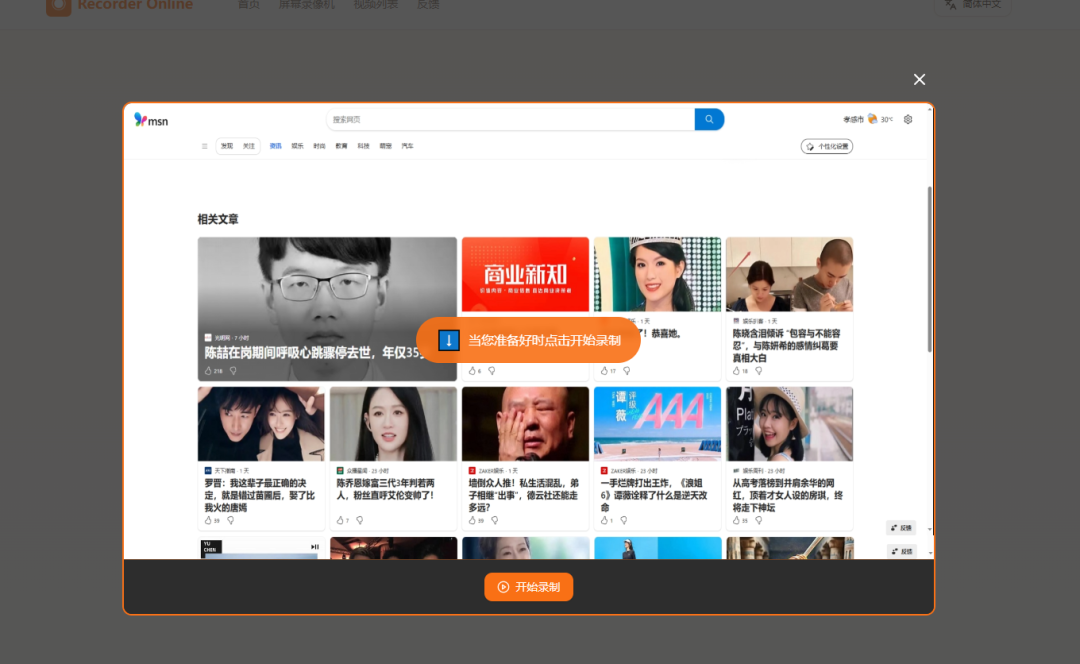
Task: Dislike the 墙倒众人推 article
Action: (495, 521)
